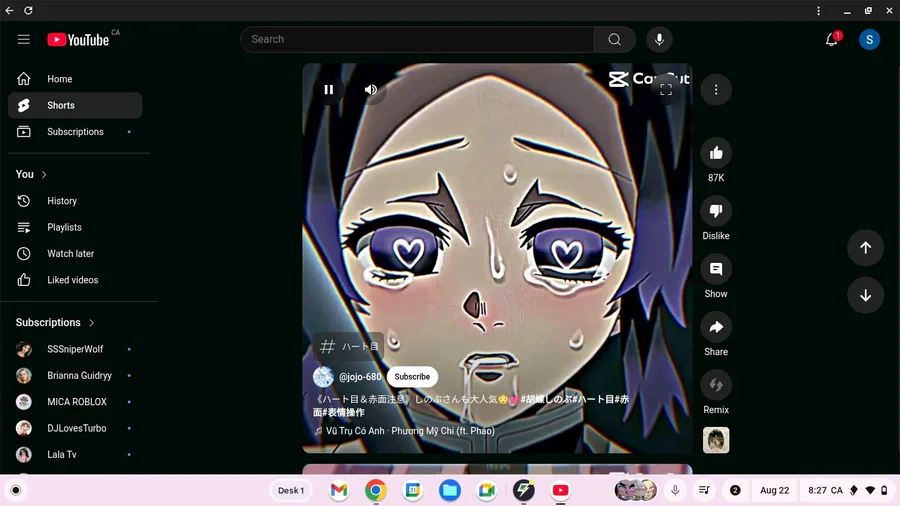Open the window three-dot menu
Image resolution: width=900 pixels, height=506 pixels.
tap(818, 10)
